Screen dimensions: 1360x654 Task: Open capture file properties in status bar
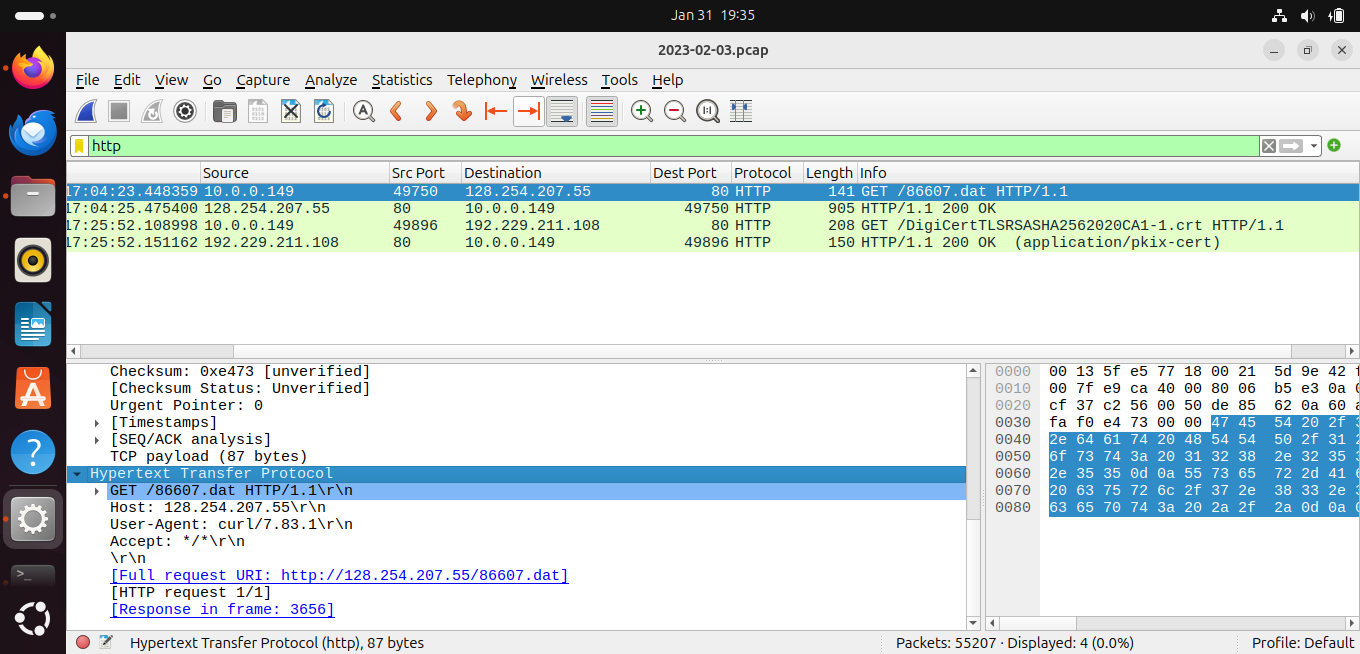(x=106, y=643)
